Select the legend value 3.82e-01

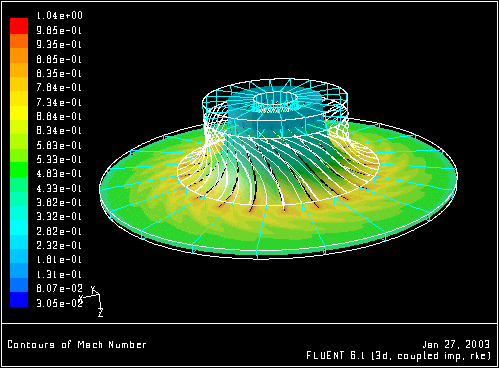[59, 202]
